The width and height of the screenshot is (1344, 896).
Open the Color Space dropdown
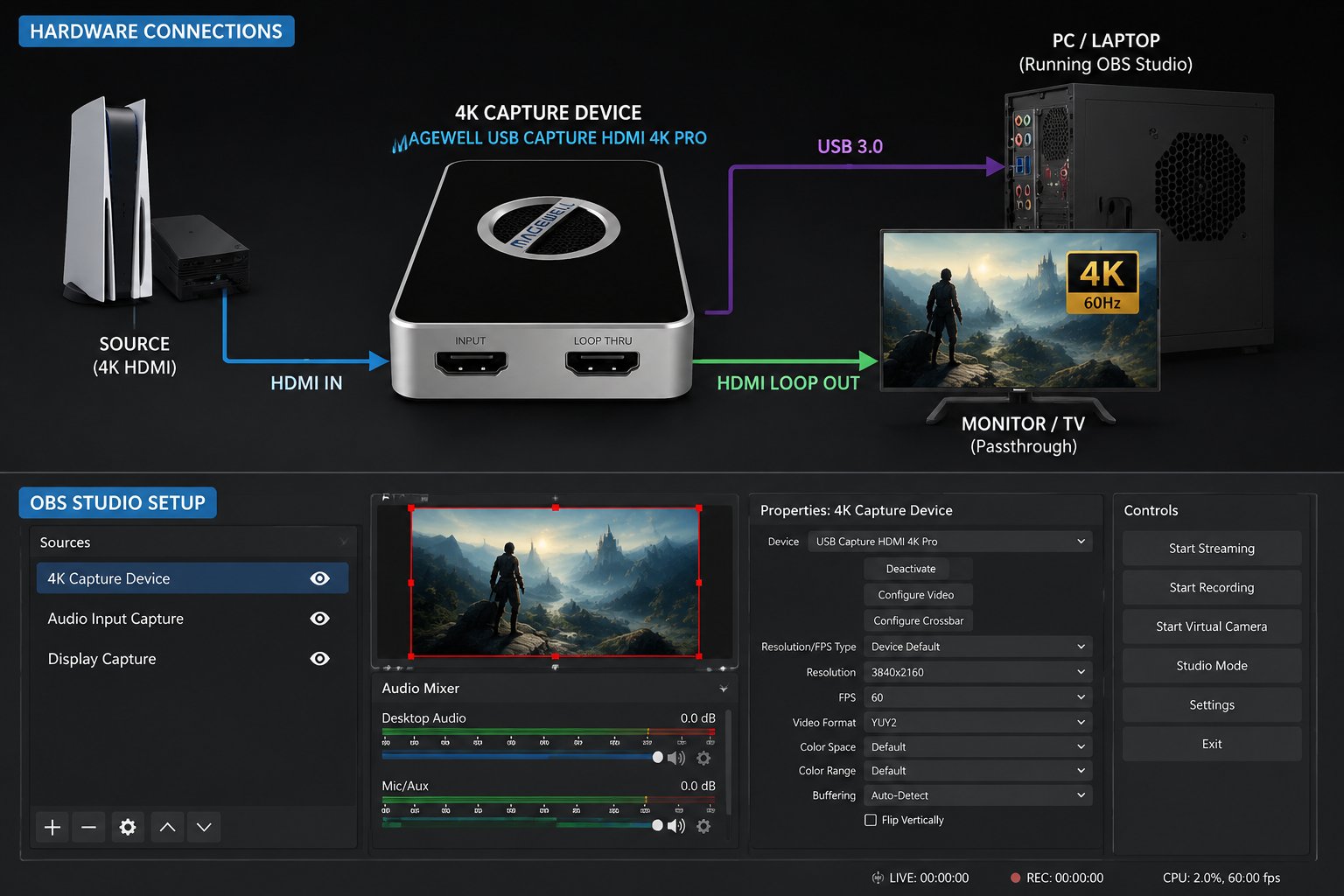(x=978, y=747)
